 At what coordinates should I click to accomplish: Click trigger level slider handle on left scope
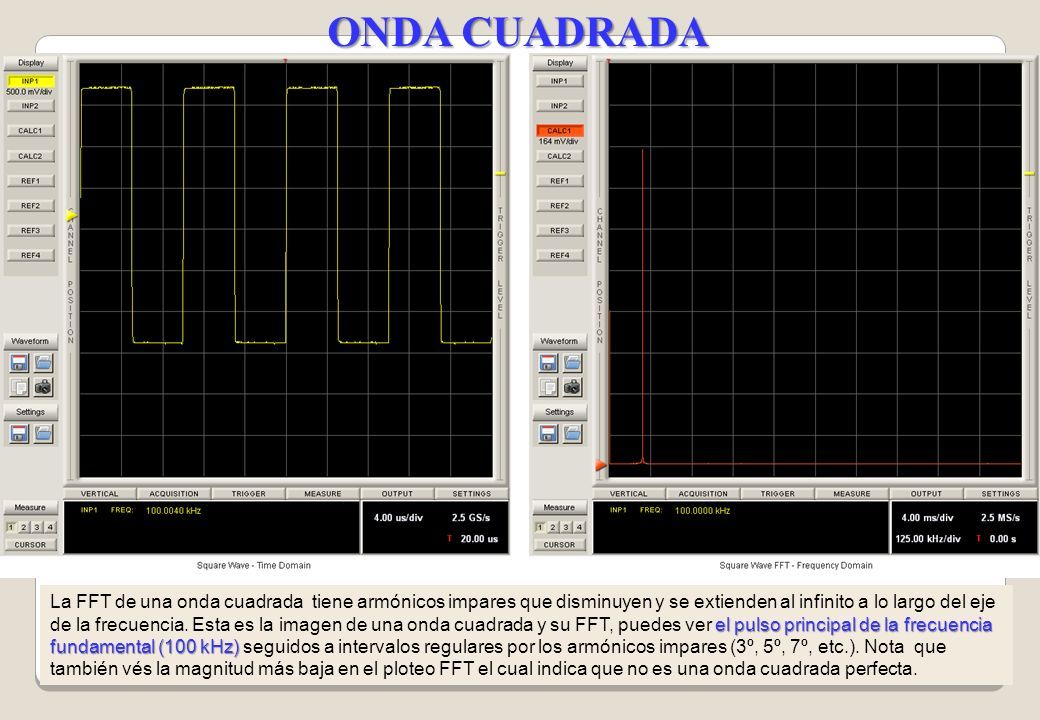(x=501, y=174)
